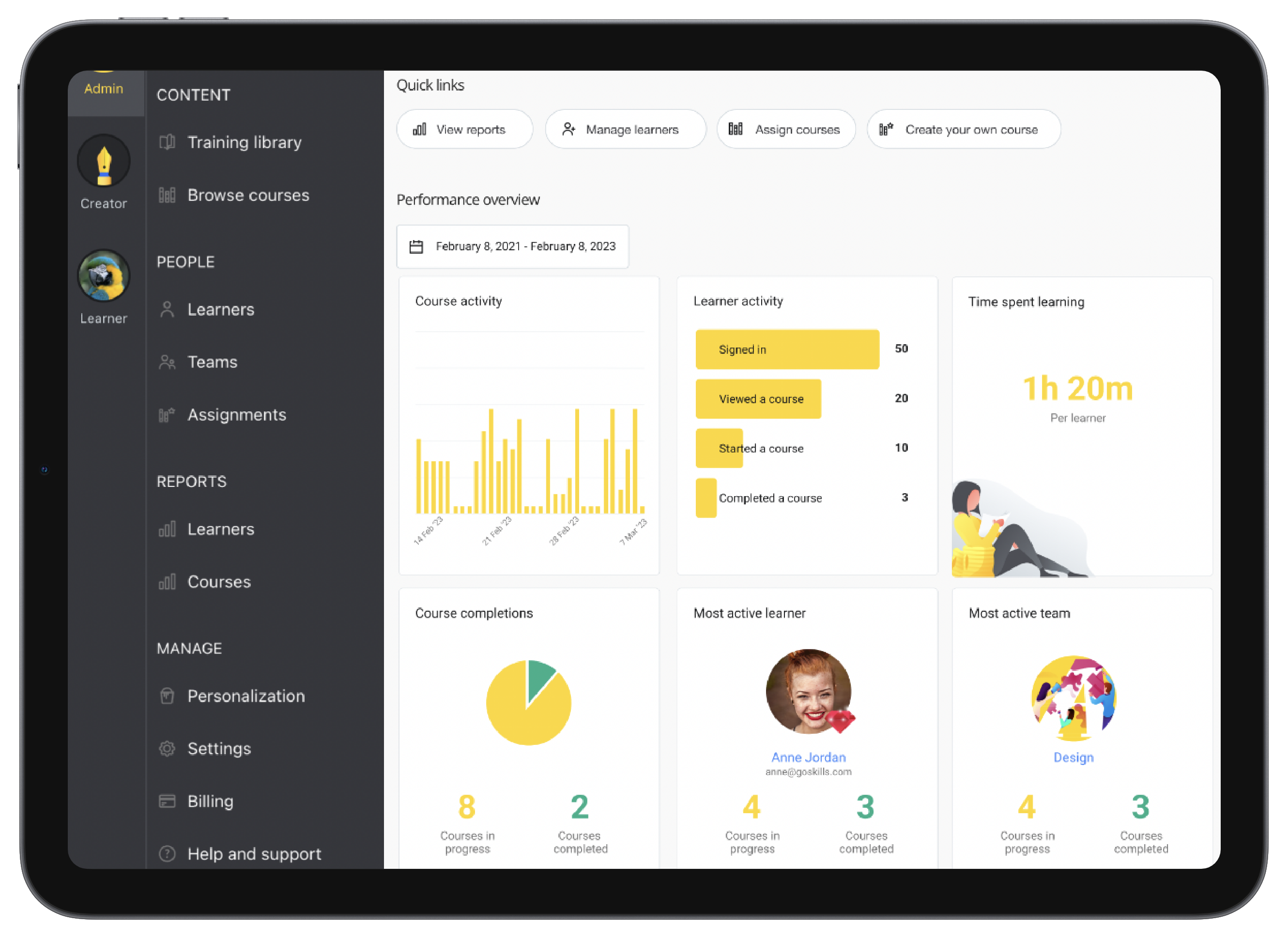Image resolution: width=1288 pixels, height=939 pixels.
Task: Open the Assignments section
Action: pos(237,414)
